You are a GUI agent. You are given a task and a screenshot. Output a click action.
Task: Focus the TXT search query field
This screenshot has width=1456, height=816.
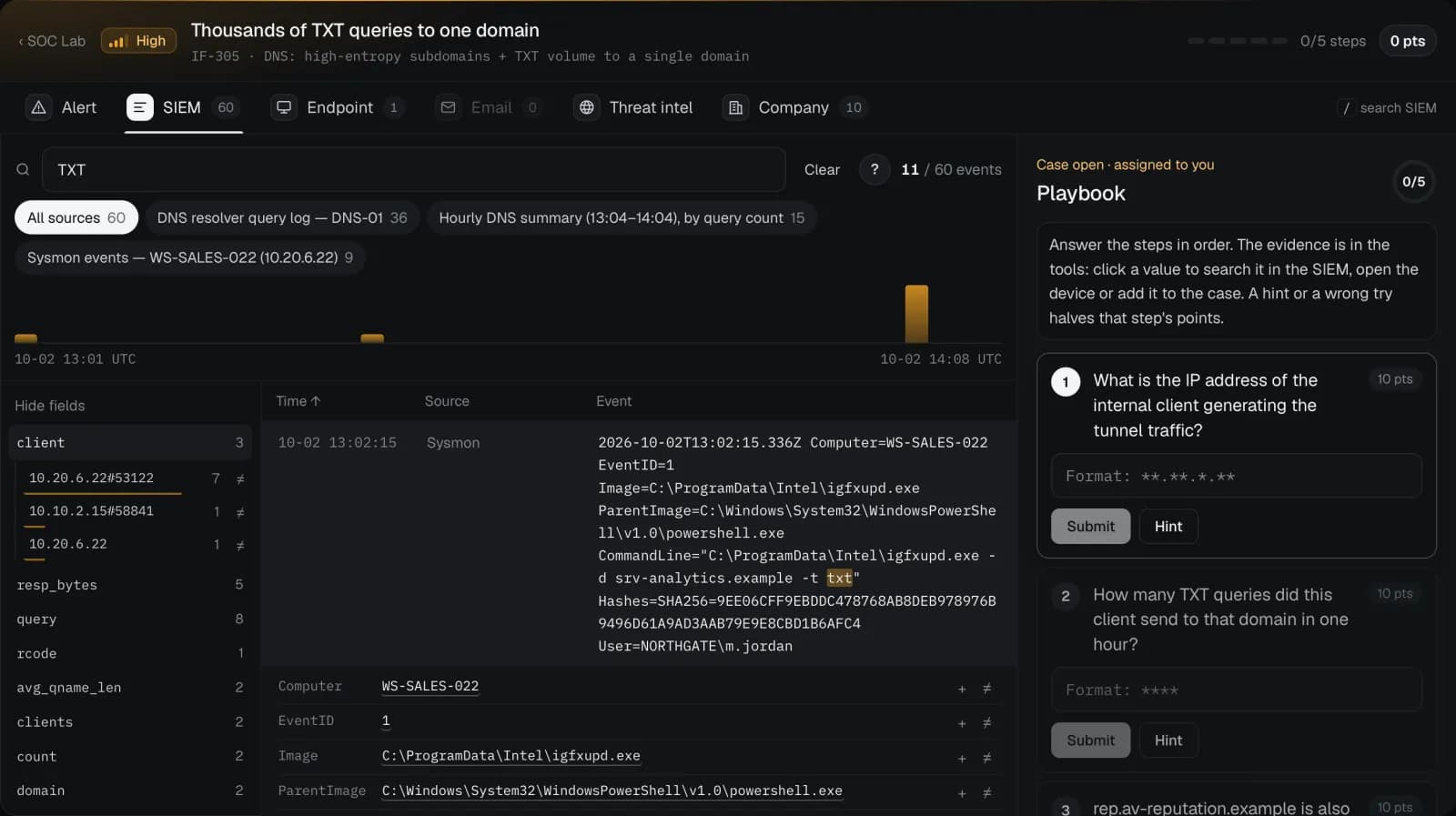414,169
